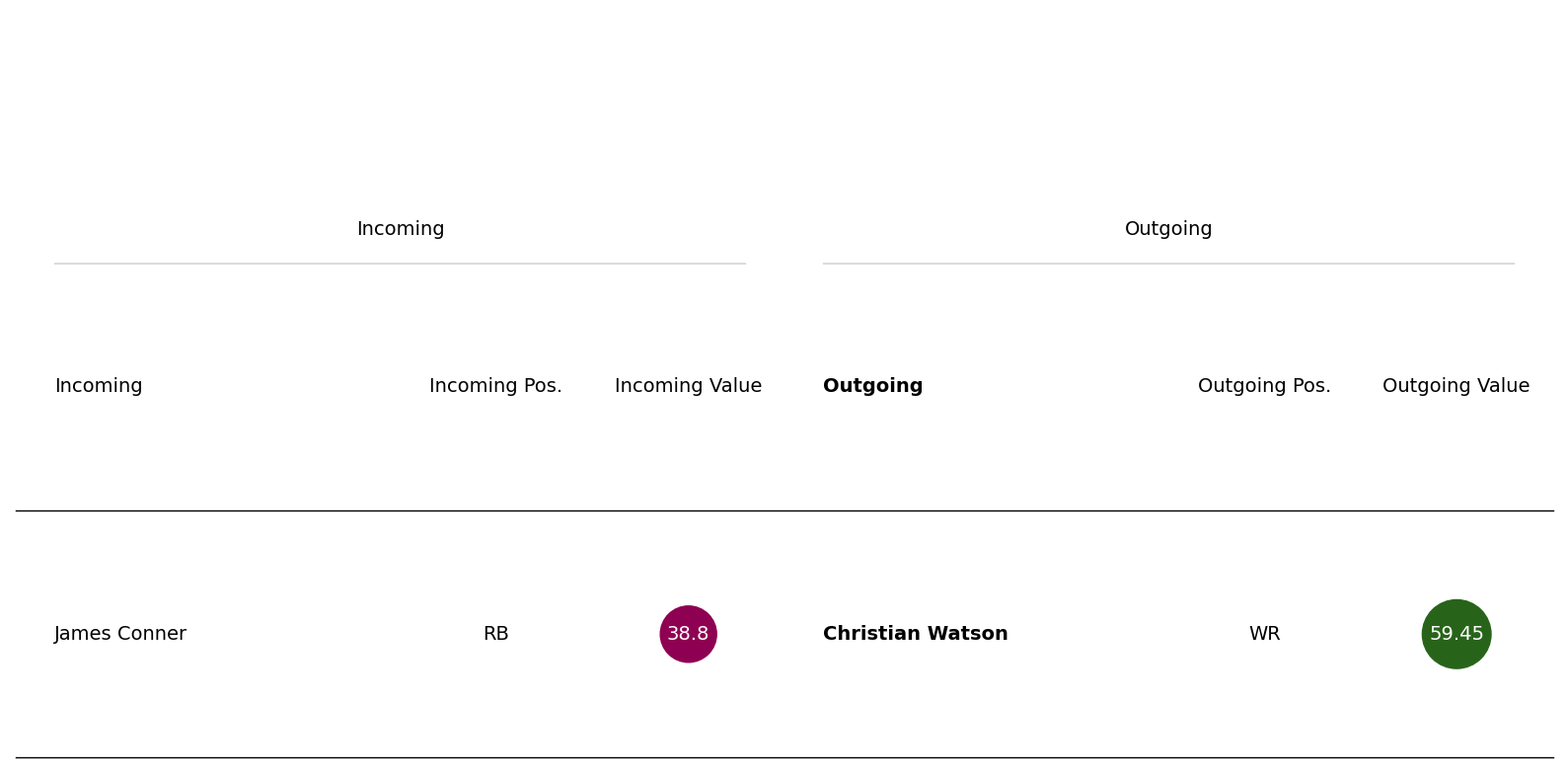The width and height of the screenshot is (1568, 780).
Task: Select the James Conner player name
Action: click(x=120, y=634)
